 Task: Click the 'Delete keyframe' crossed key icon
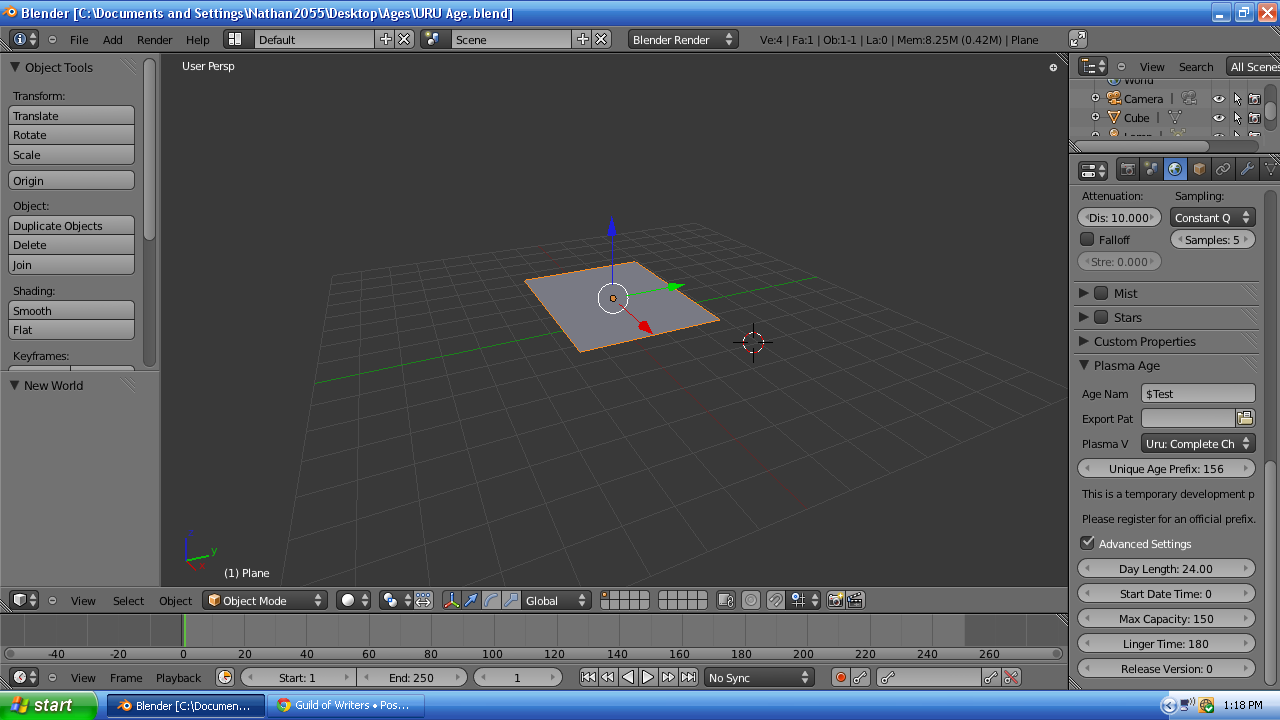pyautogui.click(x=1011, y=677)
